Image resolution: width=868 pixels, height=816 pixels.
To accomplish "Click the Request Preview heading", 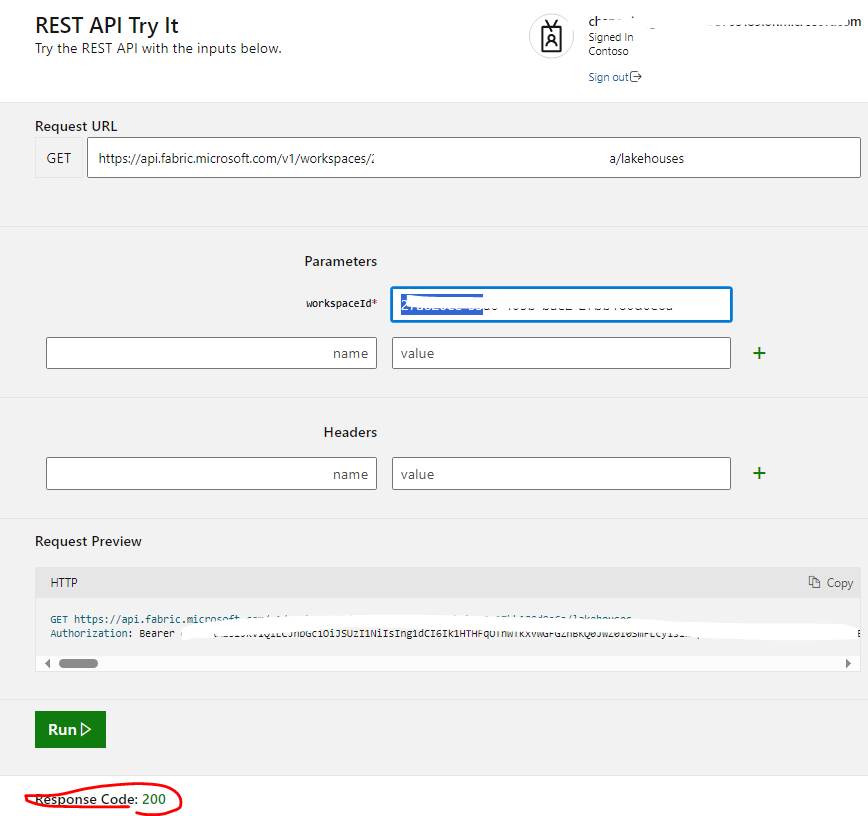I will point(88,541).
